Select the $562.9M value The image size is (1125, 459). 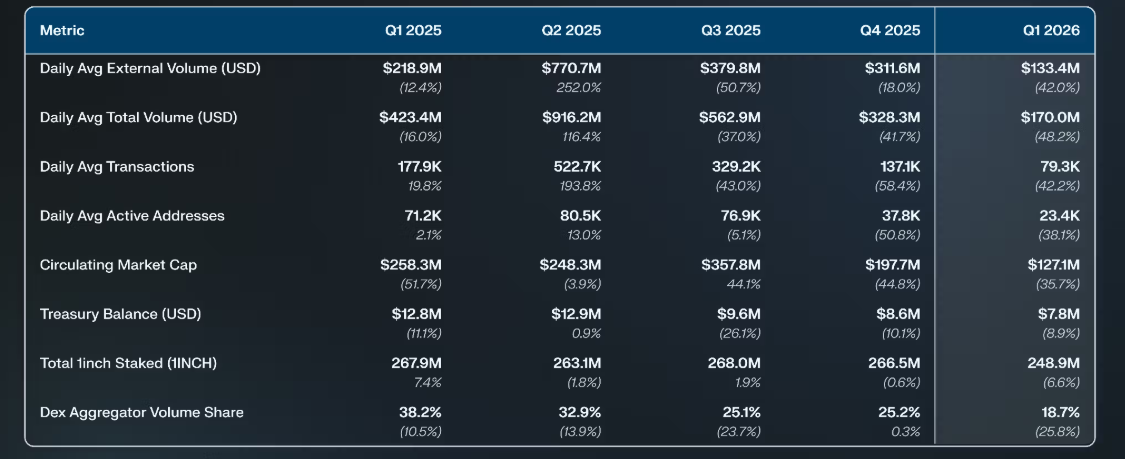click(730, 118)
